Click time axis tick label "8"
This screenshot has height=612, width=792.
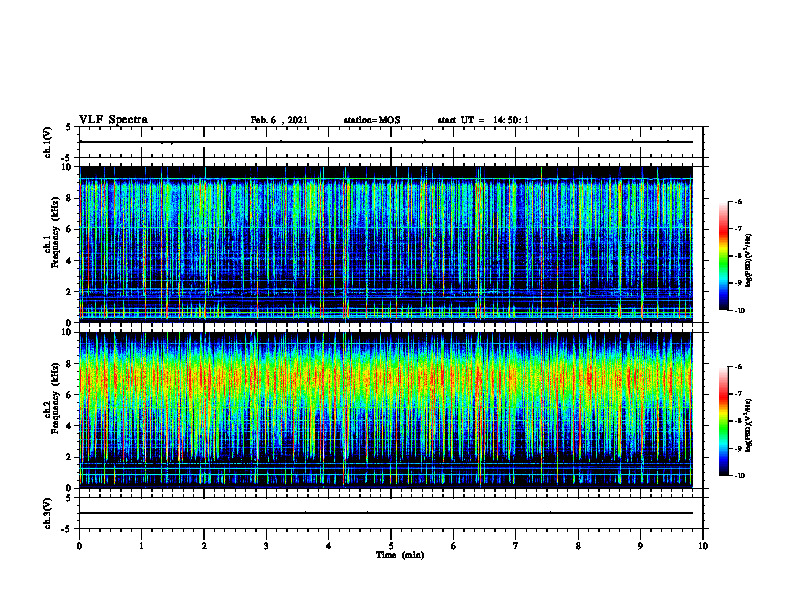point(578,546)
